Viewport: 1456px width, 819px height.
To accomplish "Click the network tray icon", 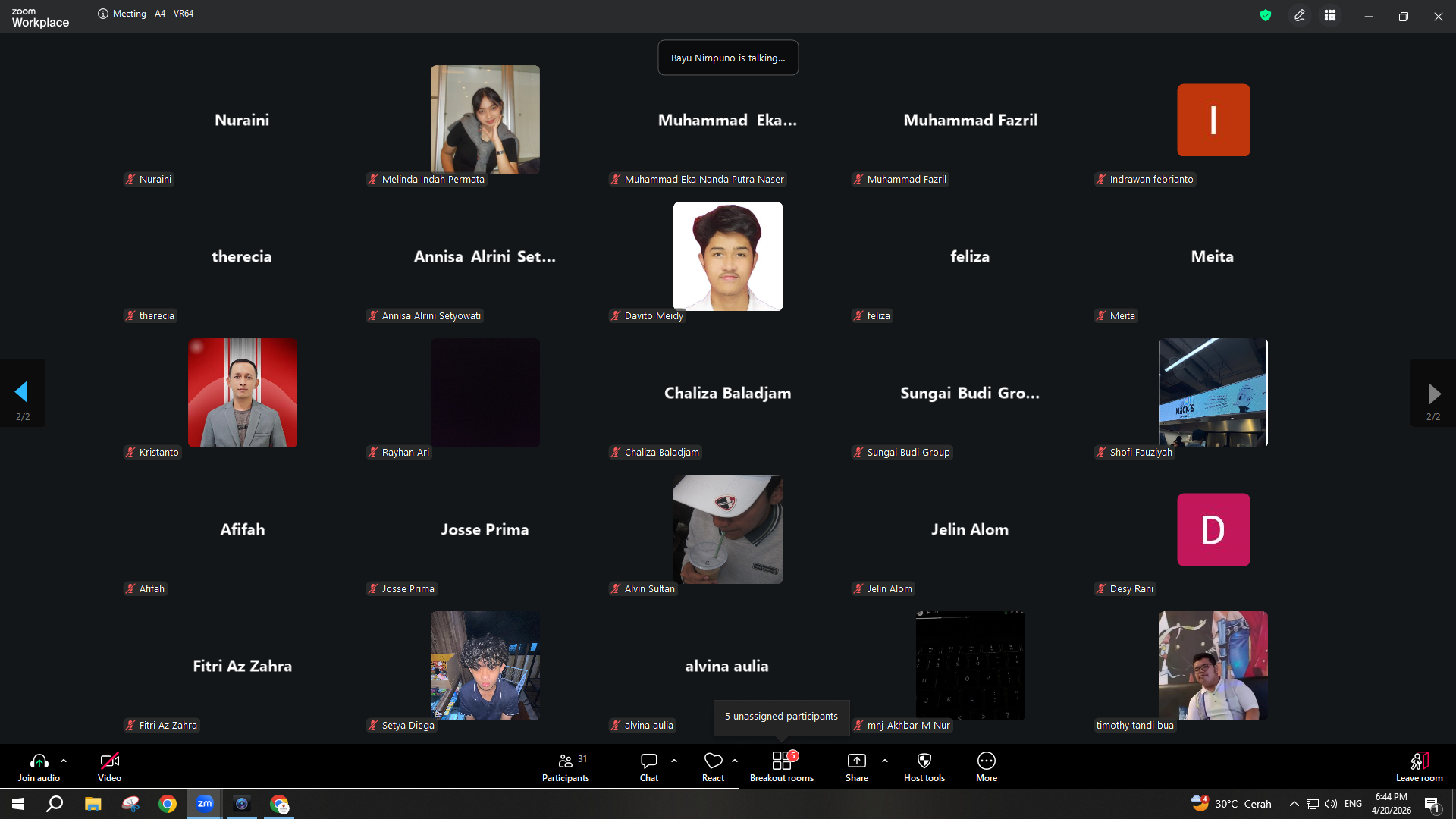I will (1313, 804).
